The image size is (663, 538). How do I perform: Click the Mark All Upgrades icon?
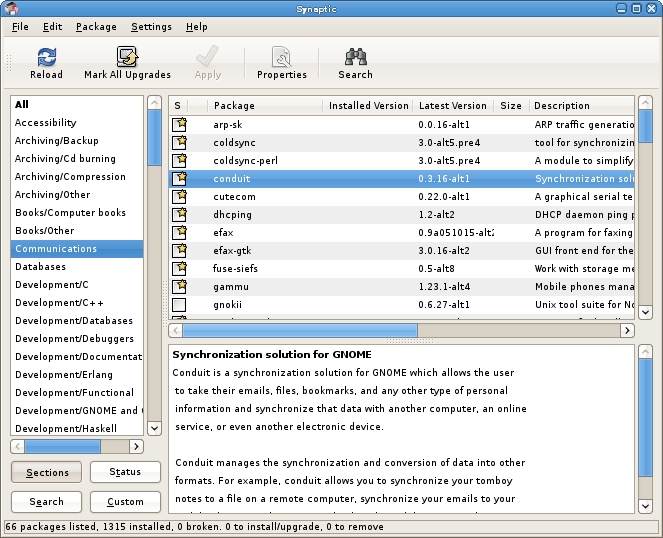[127, 57]
